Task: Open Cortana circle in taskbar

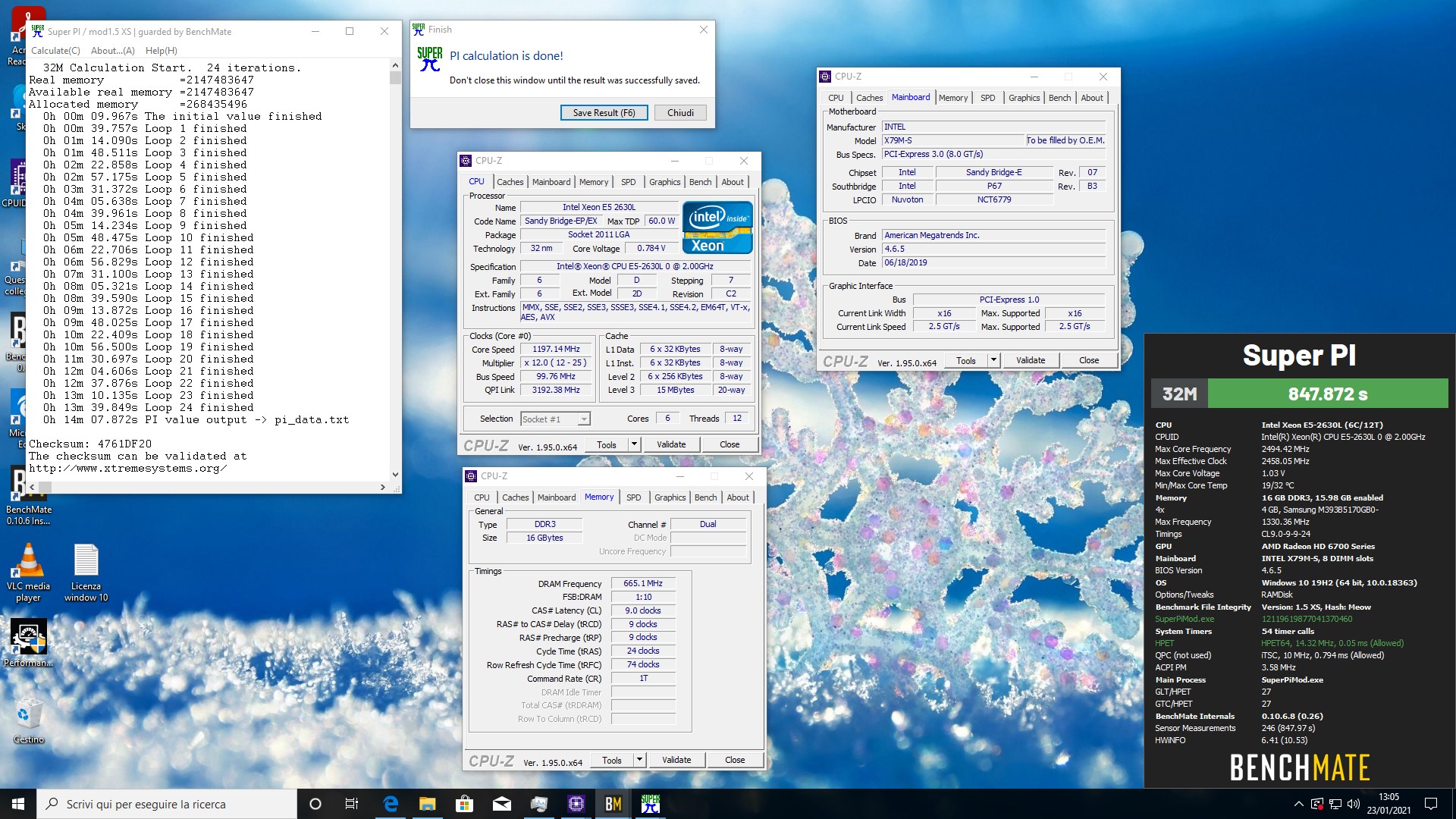Action: [x=315, y=804]
